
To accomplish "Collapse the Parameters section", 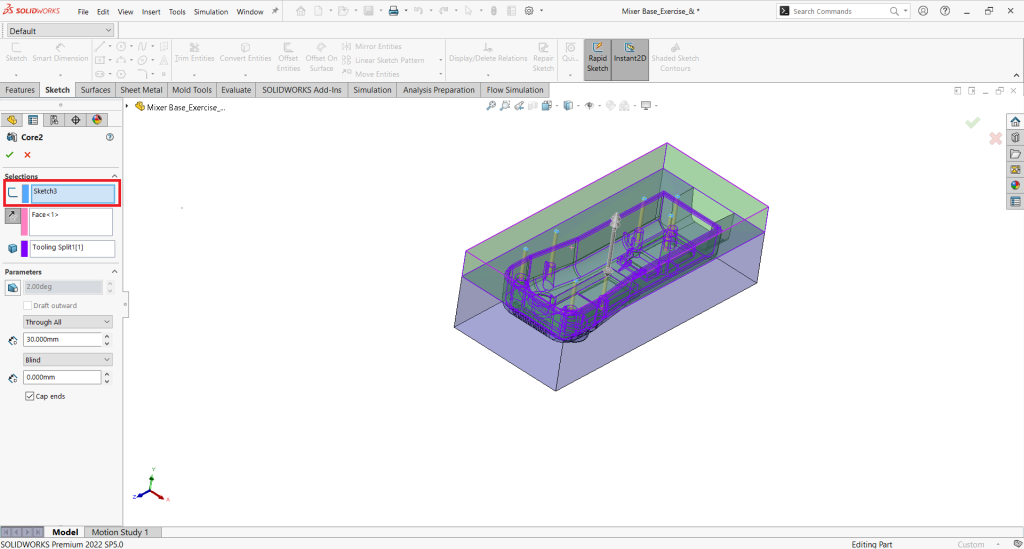I will 113,272.
